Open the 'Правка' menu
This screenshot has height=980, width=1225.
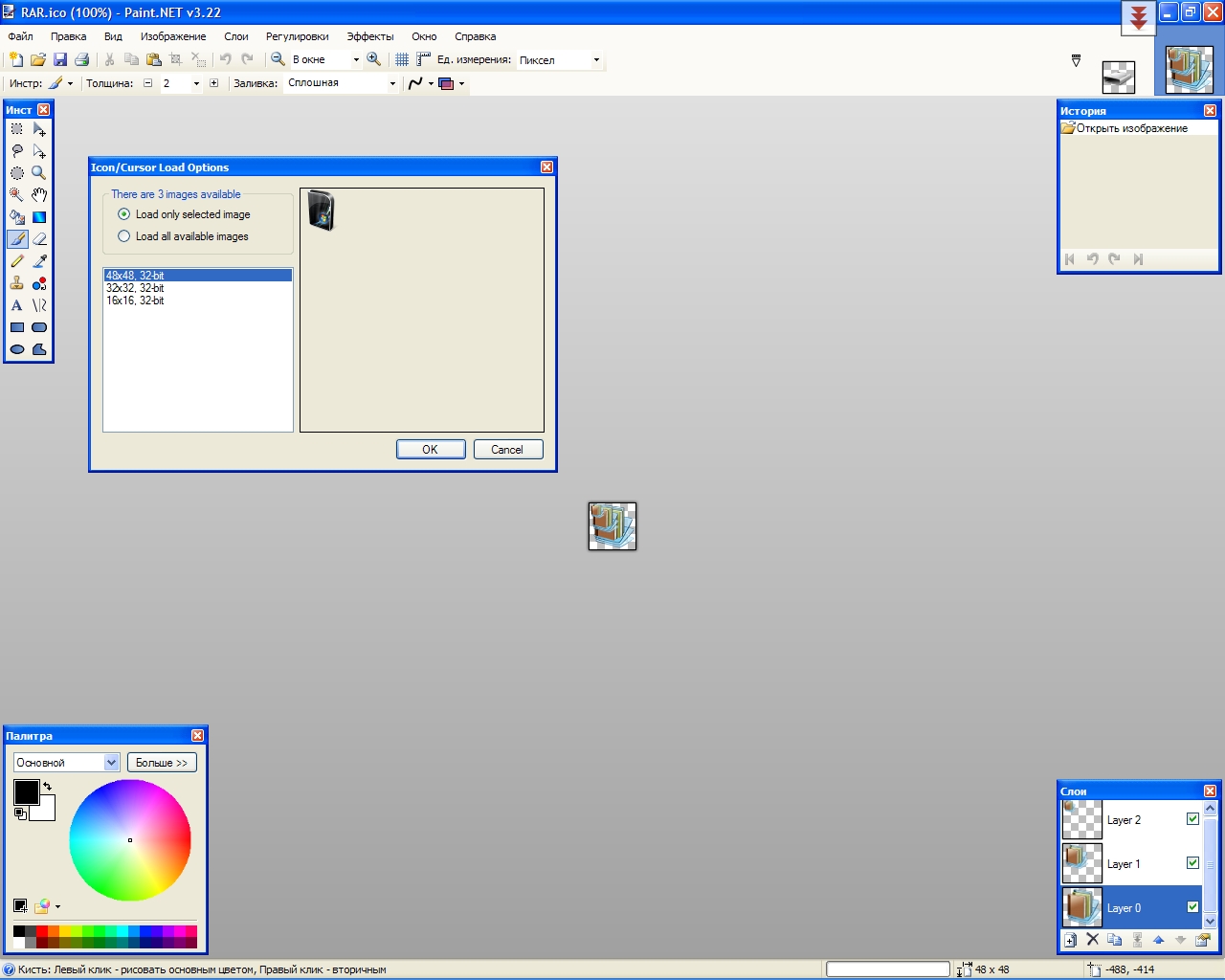[x=69, y=36]
